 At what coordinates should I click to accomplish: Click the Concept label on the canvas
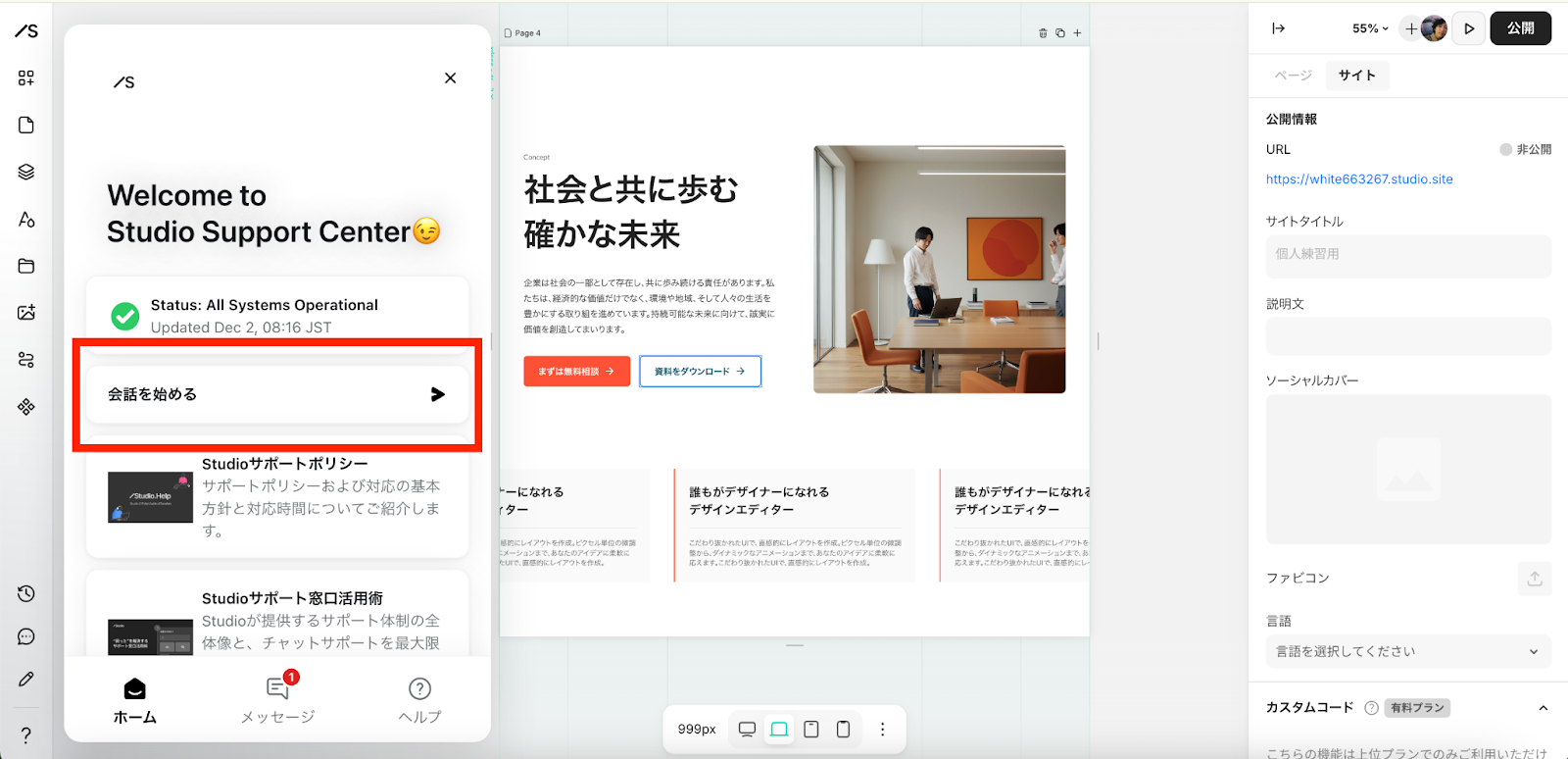pyautogui.click(x=536, y=157)
